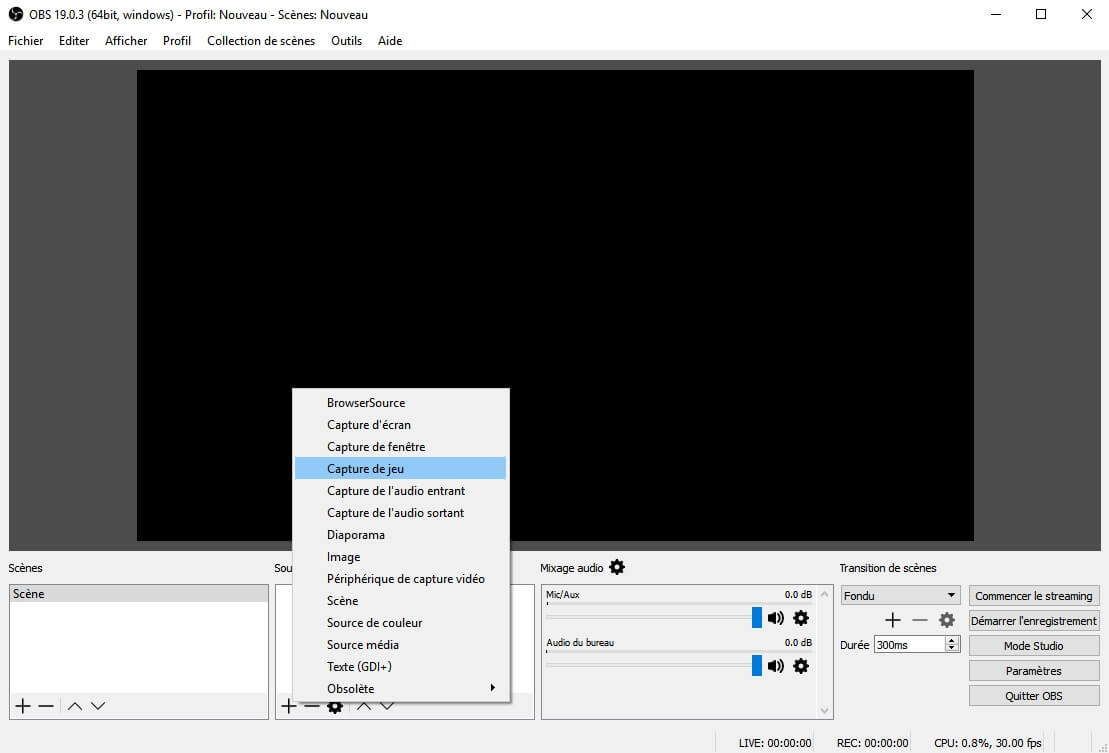Open the Fondu transition dropdown
Screen dimensions: 1109x753
(900, 595)
